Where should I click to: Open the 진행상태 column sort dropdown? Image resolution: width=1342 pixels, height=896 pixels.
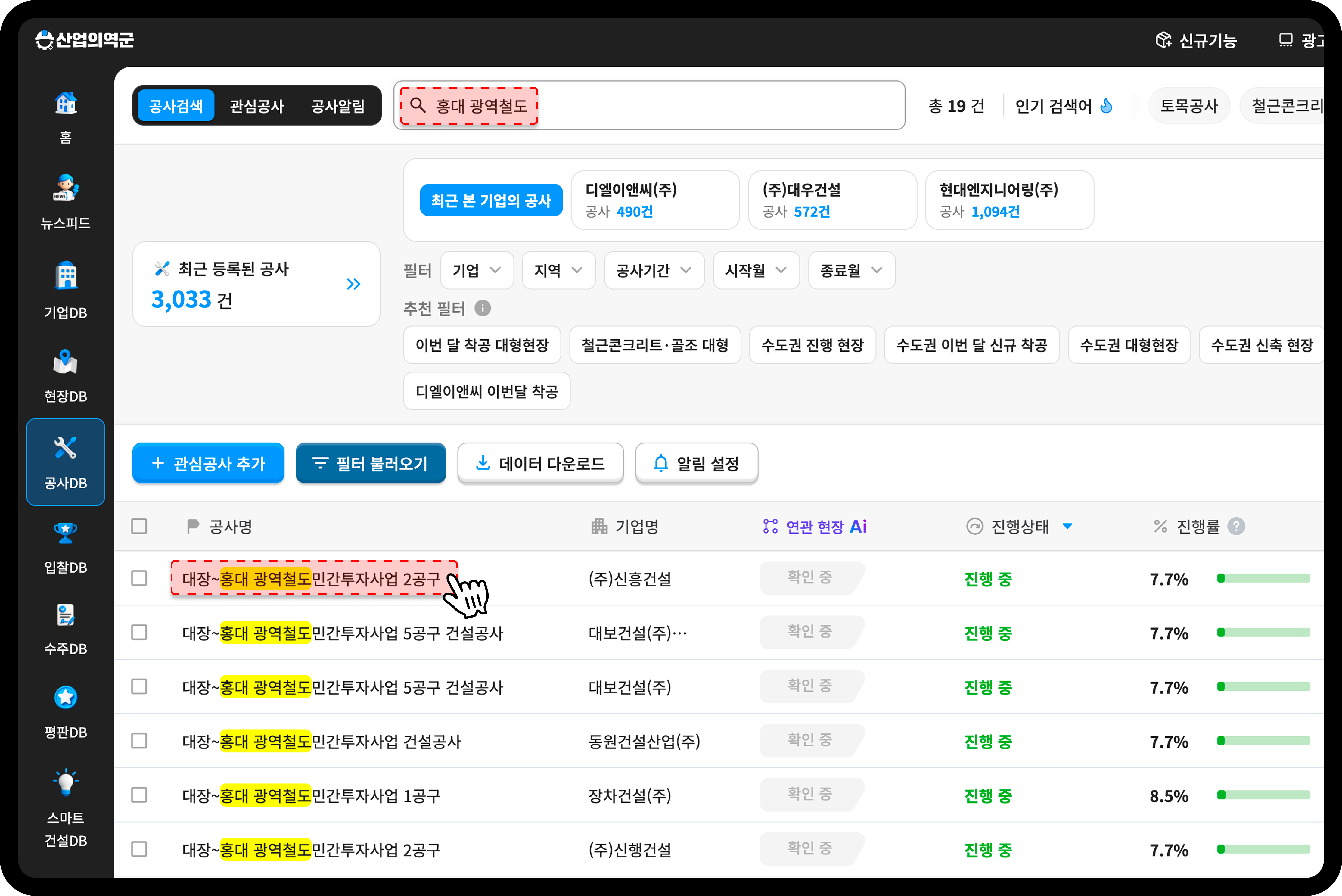[x=1067, y=526]
